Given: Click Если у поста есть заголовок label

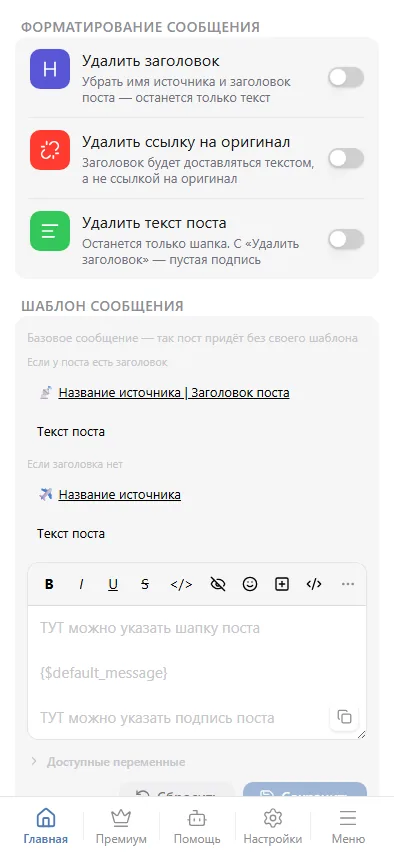Looking at the screenshot, I should [x=97, y=362].
